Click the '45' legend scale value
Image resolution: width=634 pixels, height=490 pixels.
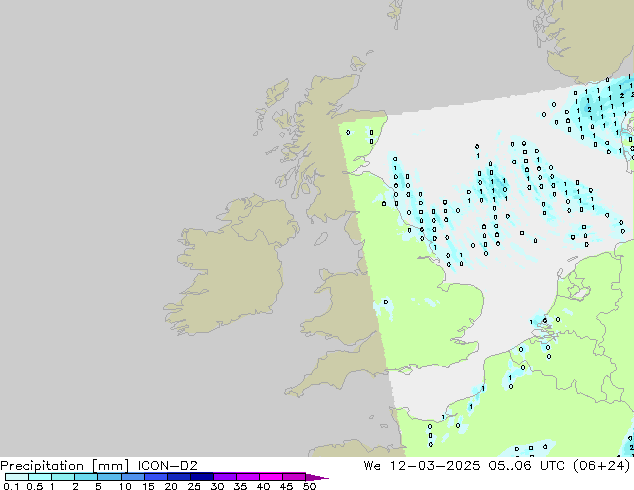click(x=286, y=486)
